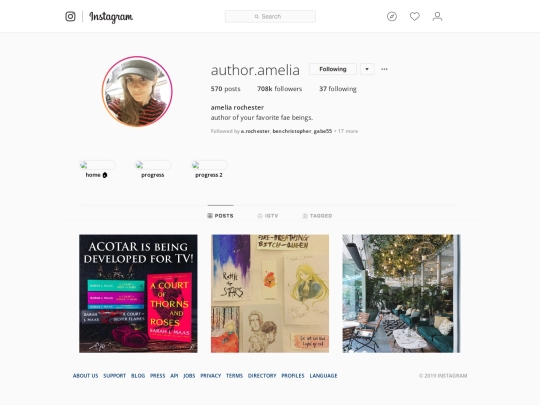The image size is (540, 405).
Task: View the 708k followers list
Action: (x=280, y=89)
